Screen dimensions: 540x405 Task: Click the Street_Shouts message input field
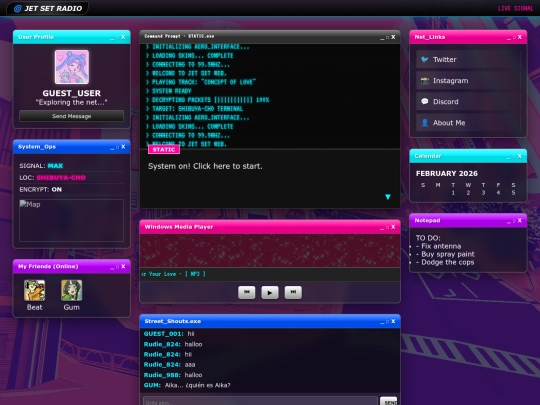260,402
